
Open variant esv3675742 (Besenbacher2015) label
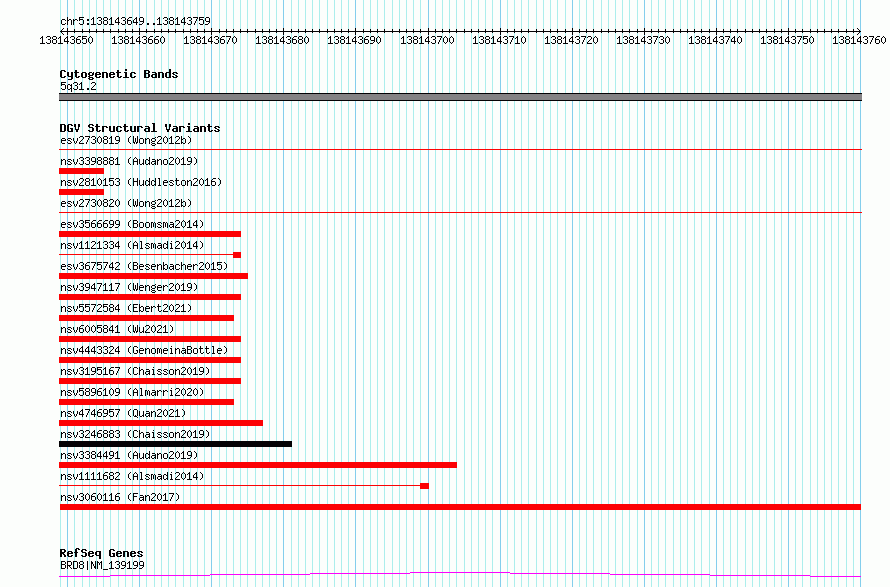click(144, 266)
